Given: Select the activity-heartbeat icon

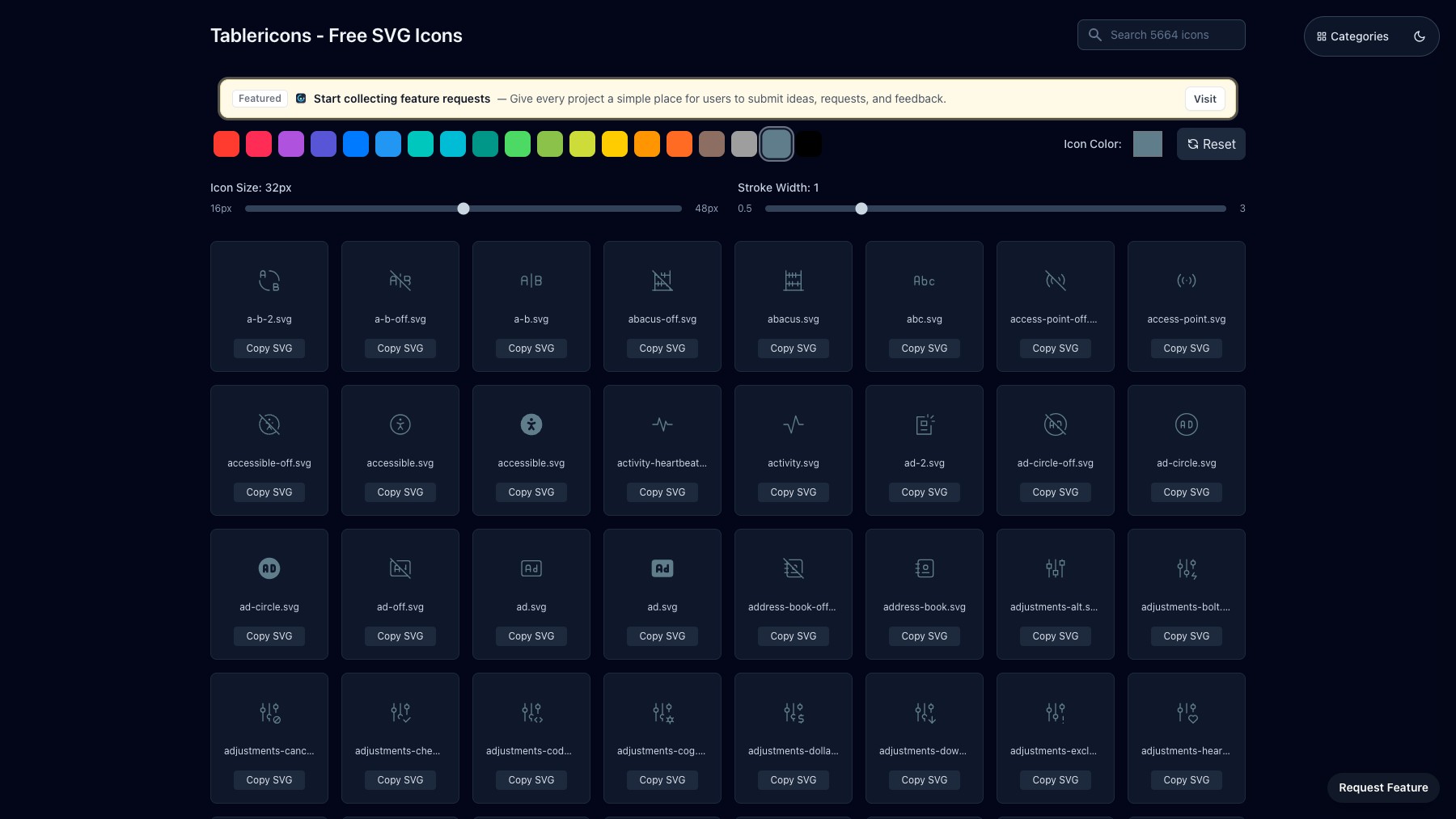Looking at the screenshot, I should pos(662,424).
